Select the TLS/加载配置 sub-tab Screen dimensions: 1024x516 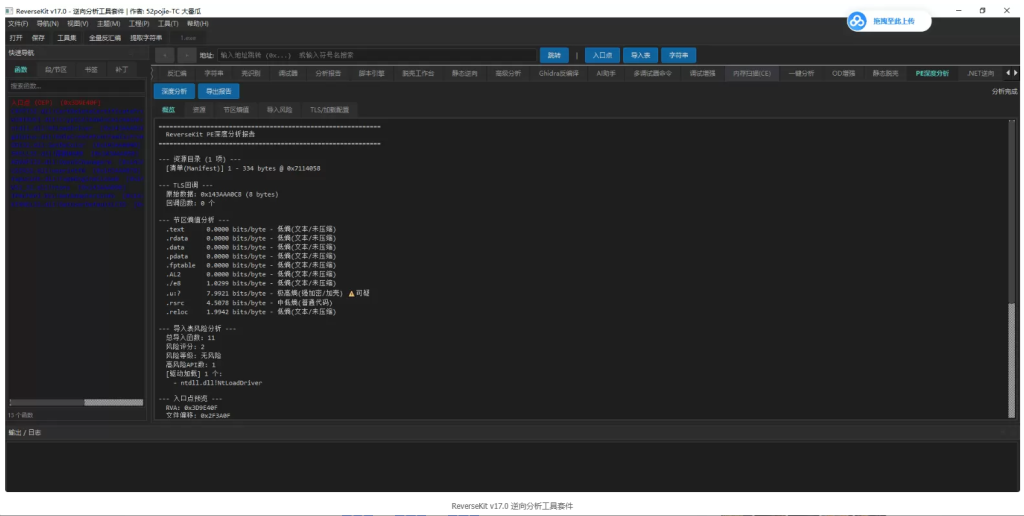click(x=329, y=110)
